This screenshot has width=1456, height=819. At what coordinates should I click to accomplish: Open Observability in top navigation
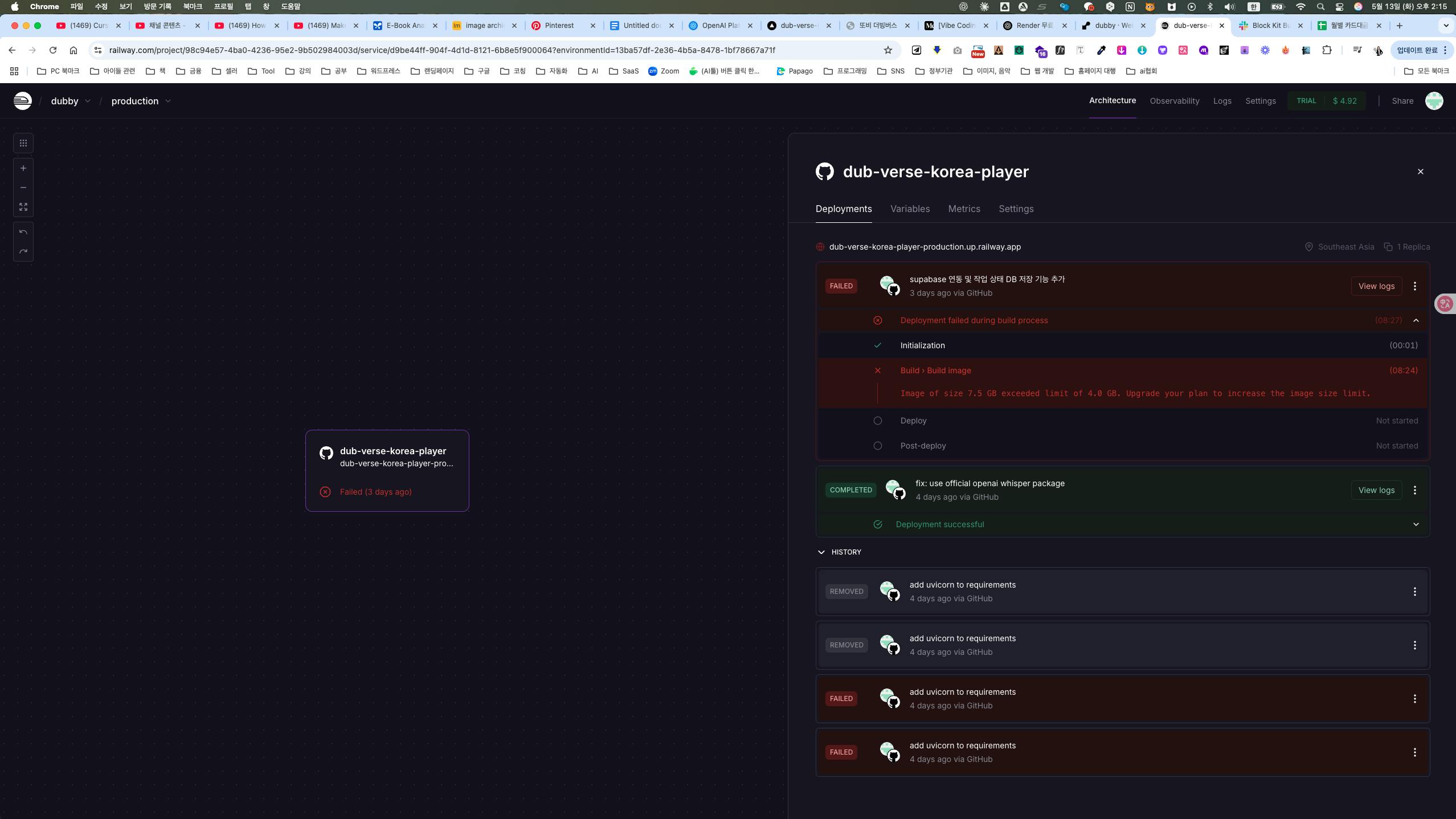pos(1174,101)
